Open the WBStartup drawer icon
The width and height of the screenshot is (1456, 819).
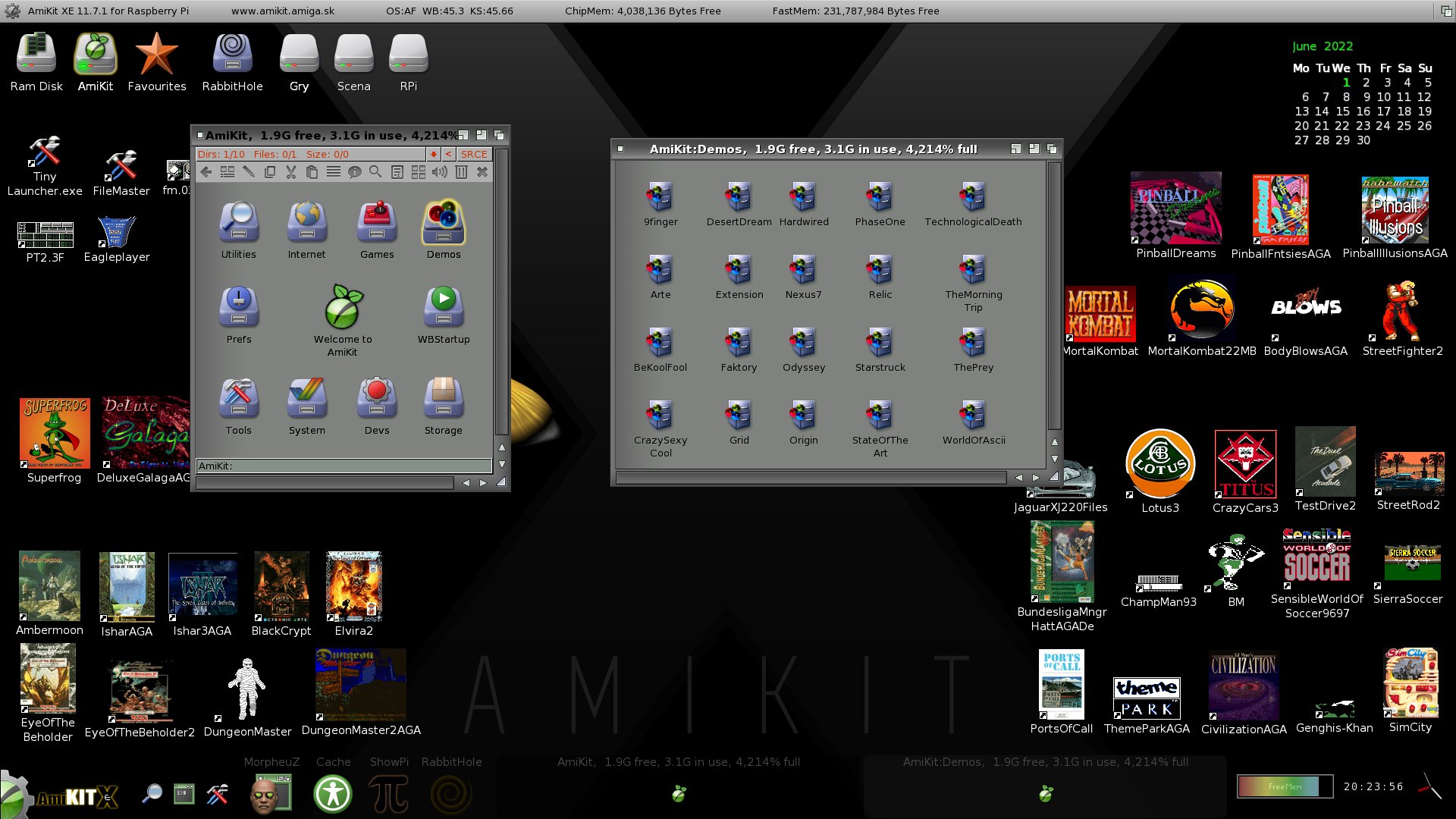[444, 315]
